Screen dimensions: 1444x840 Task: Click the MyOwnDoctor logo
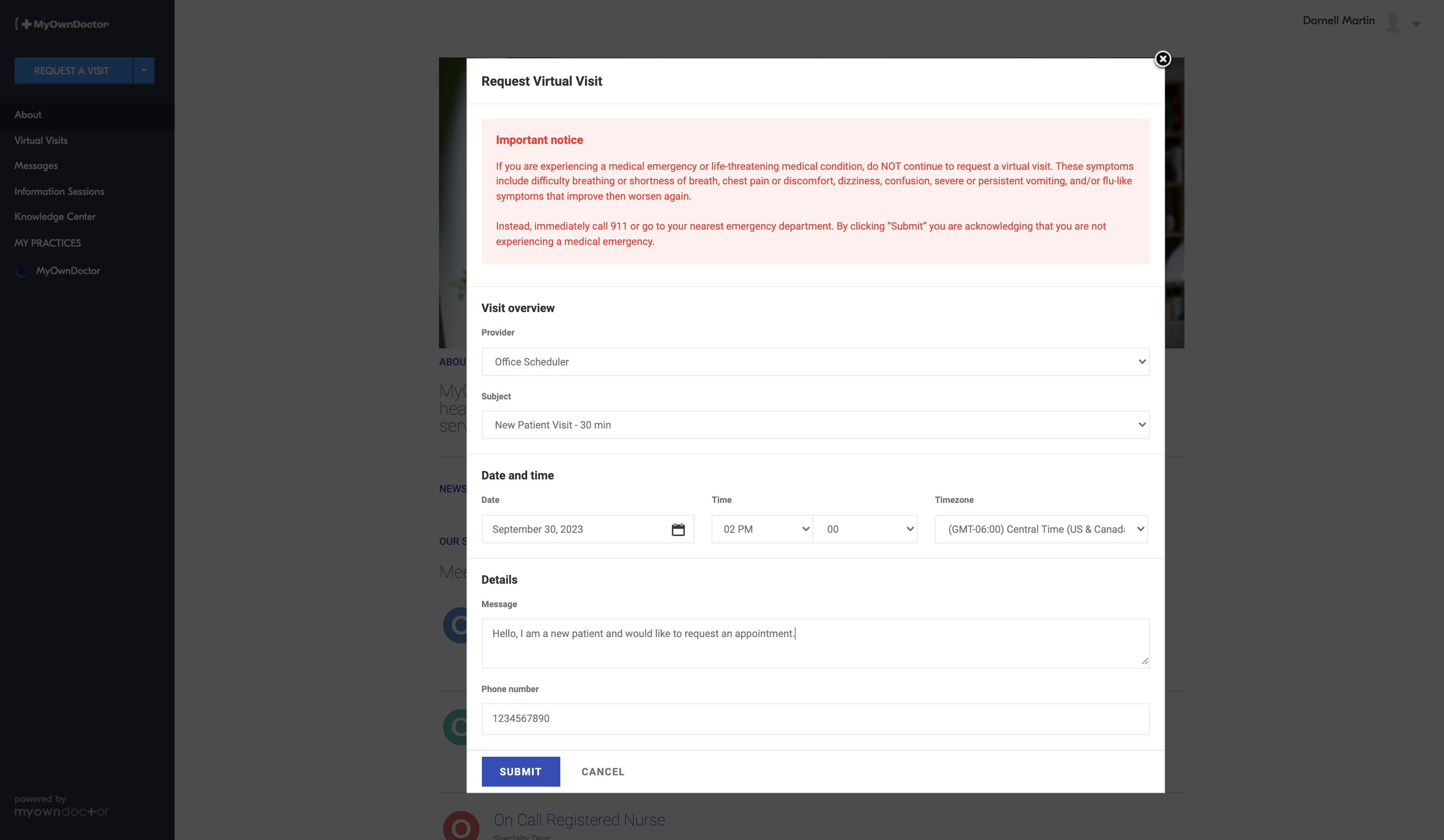click(62, 24)
